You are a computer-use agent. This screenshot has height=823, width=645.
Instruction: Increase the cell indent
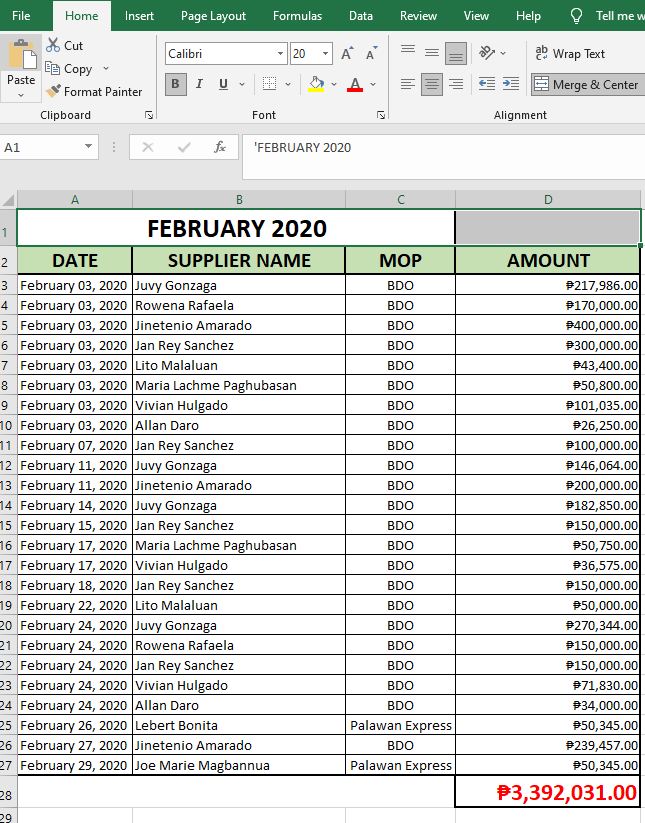coord(511,84)
